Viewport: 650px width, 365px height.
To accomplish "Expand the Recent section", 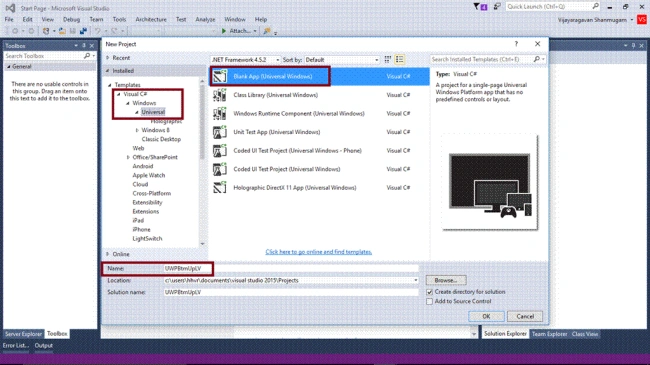I will coord(108,58).
